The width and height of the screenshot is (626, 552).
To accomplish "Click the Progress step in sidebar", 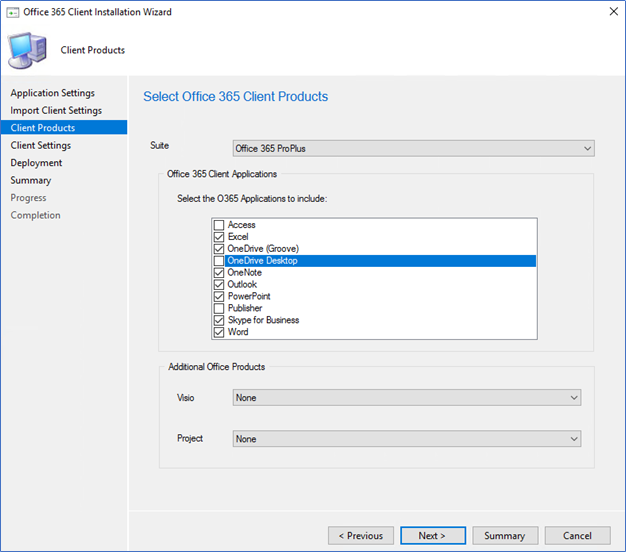I will tap(28, 198).
